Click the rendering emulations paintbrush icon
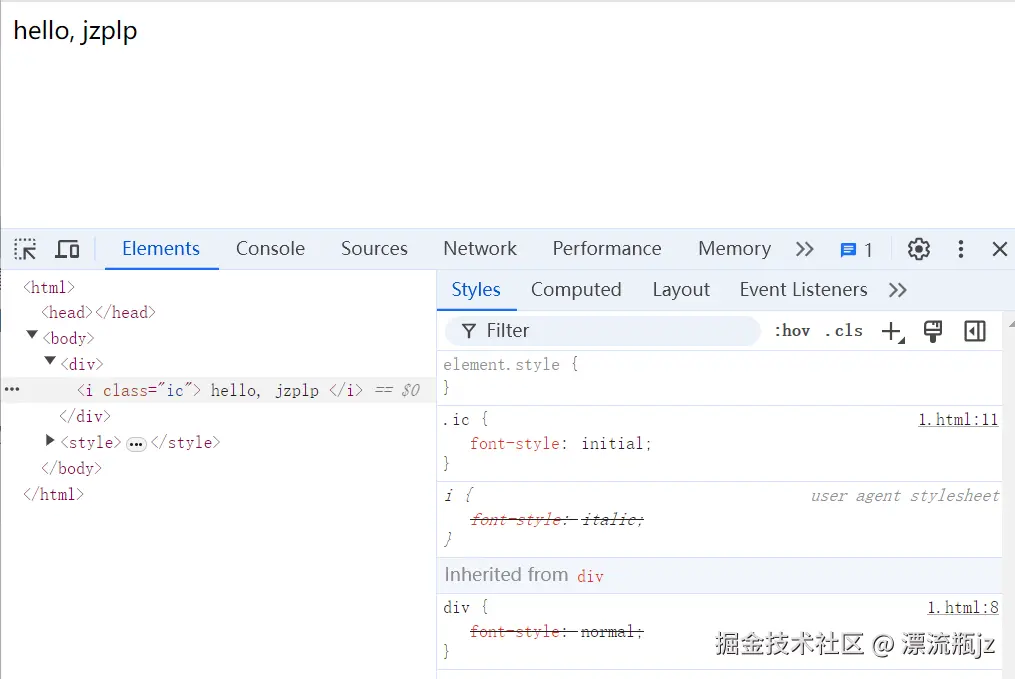This screenshot has width=1015, height=679. pos(933,330)
